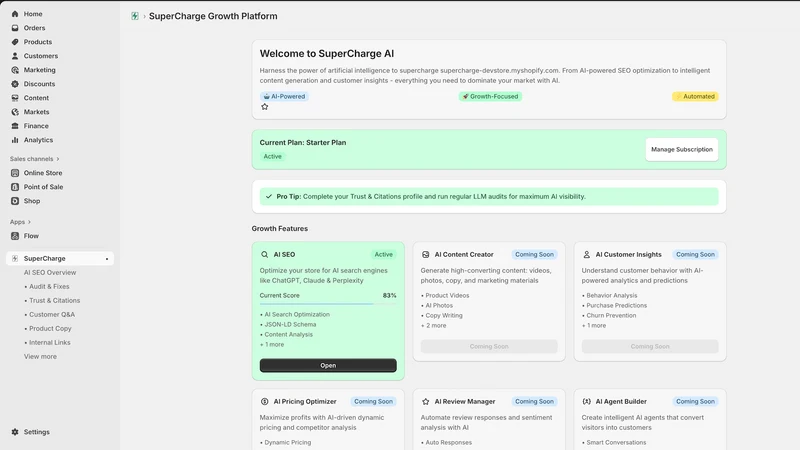Click the pin dot next to SuperCharge
The height and width of the screenshot is (450, 800).
107,259
